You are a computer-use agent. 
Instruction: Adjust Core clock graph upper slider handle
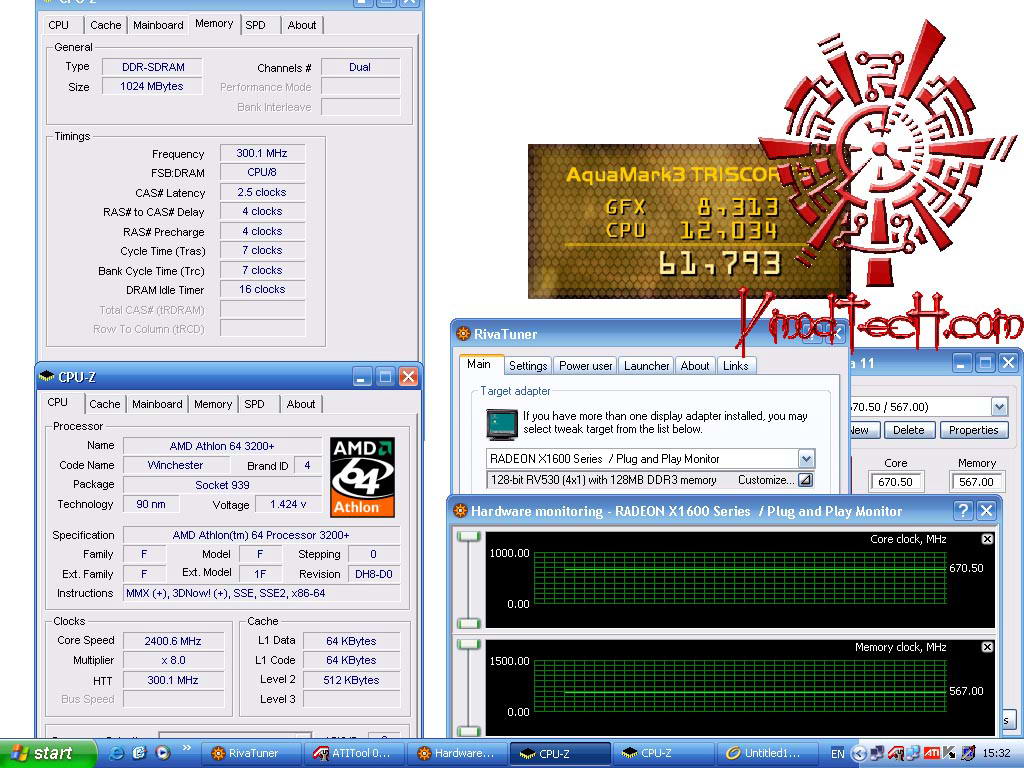(469, 536)
